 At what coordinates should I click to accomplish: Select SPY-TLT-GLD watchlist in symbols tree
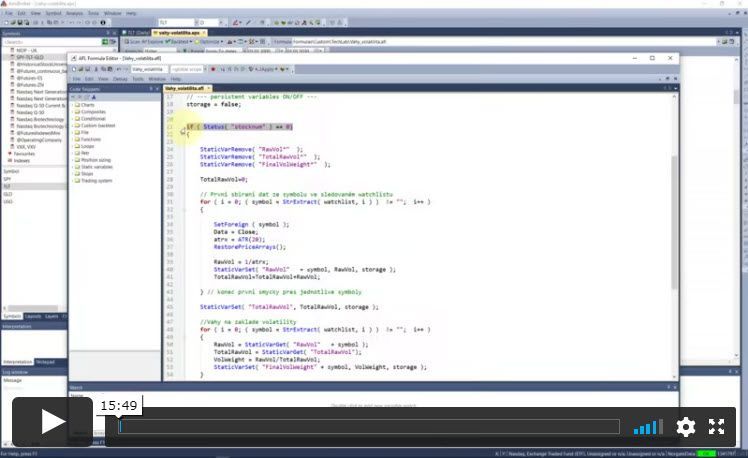30,57
